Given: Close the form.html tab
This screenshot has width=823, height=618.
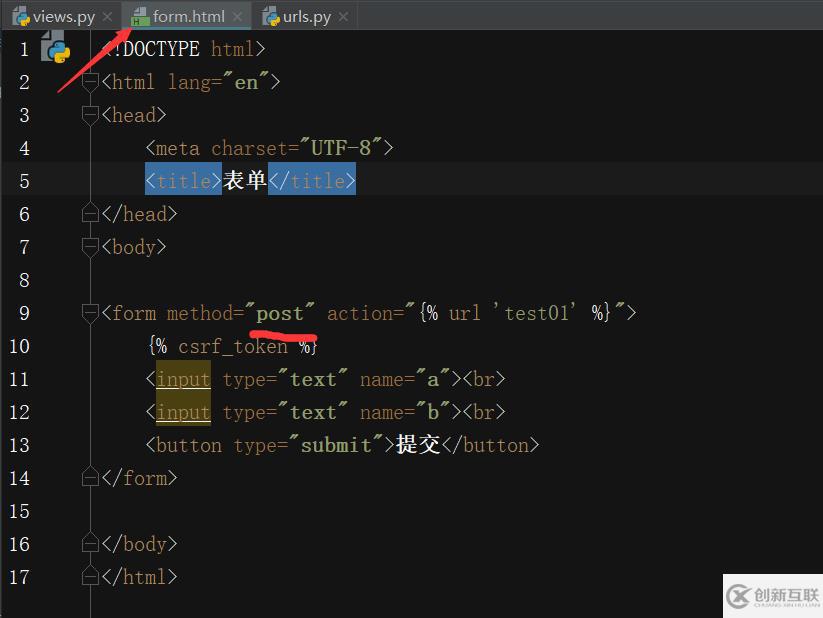Looking at the screenshot, I should coord(237,17).
